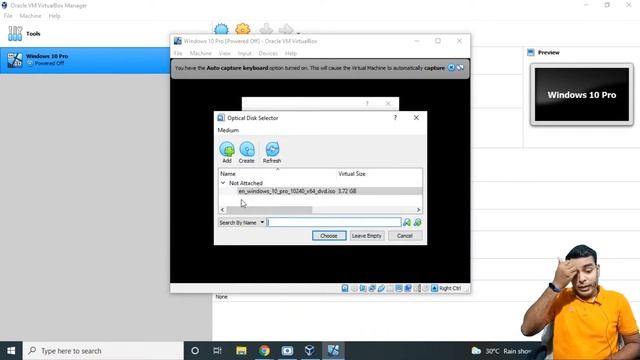Screen dimensions: 640x360
Task: Click the search by name input field
Action: pyautogui.click(x=334, y=222)
